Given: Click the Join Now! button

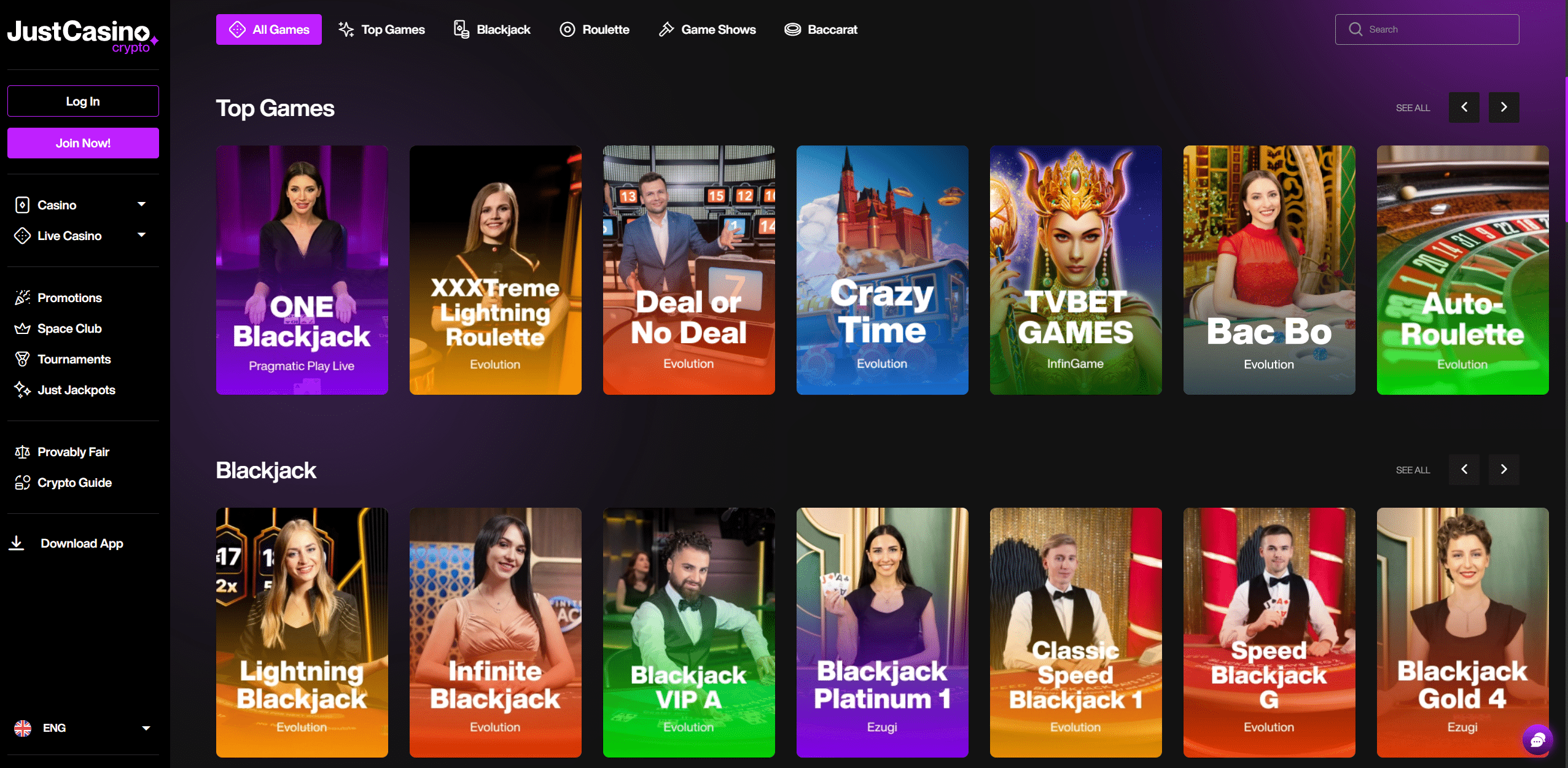Looking at the screenshot, I should click(x=83, y=143).
